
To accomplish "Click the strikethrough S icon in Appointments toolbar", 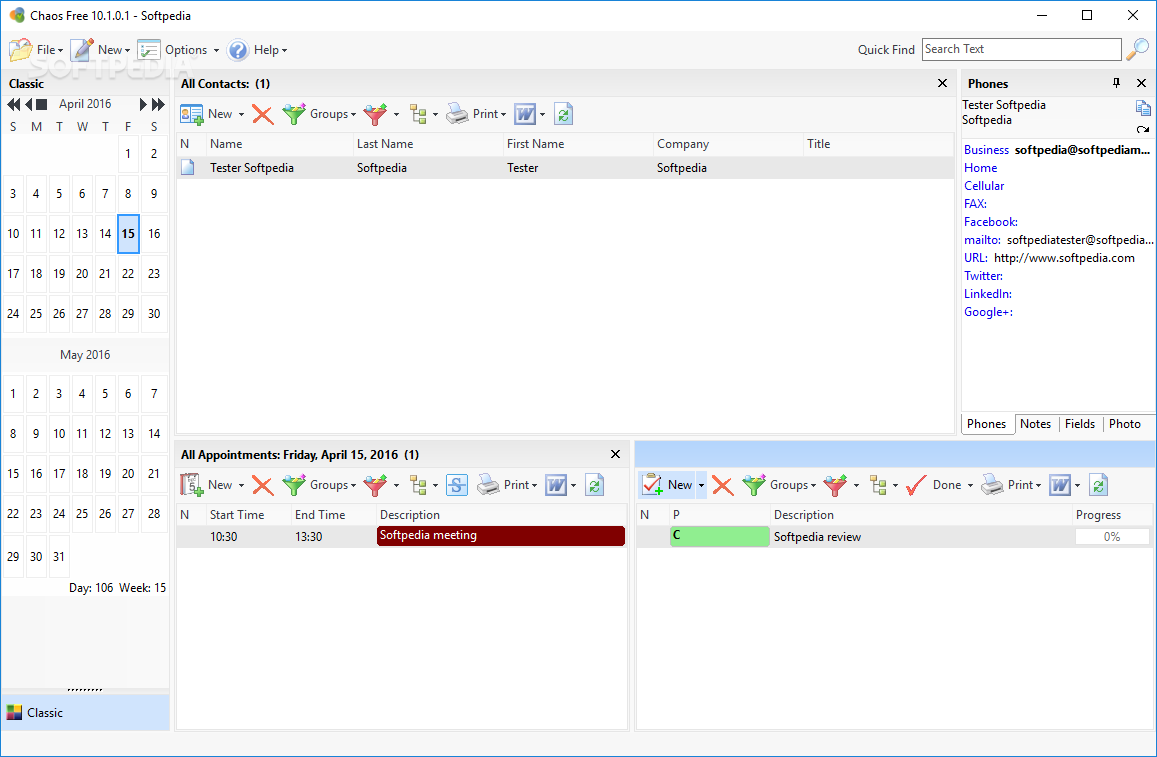I will [x=457, y=485].
